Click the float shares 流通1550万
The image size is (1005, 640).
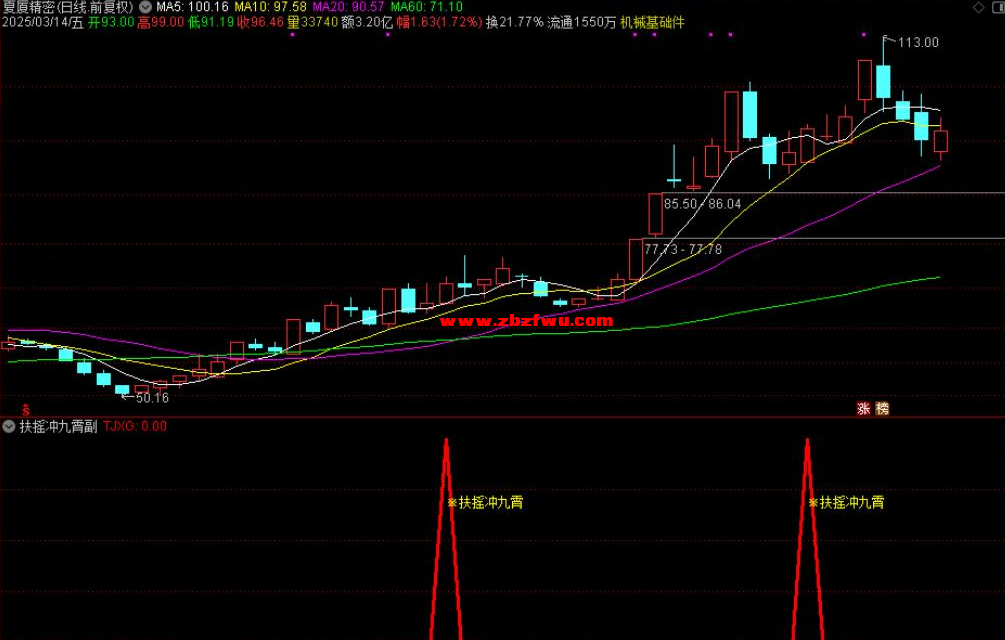[x=582, y=22]
